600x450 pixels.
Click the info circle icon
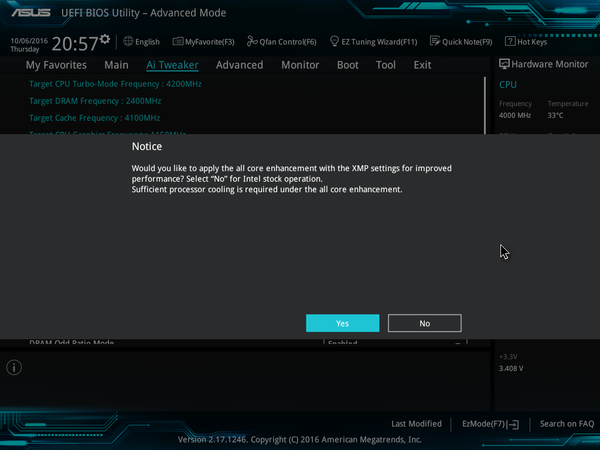click(14, 368)
